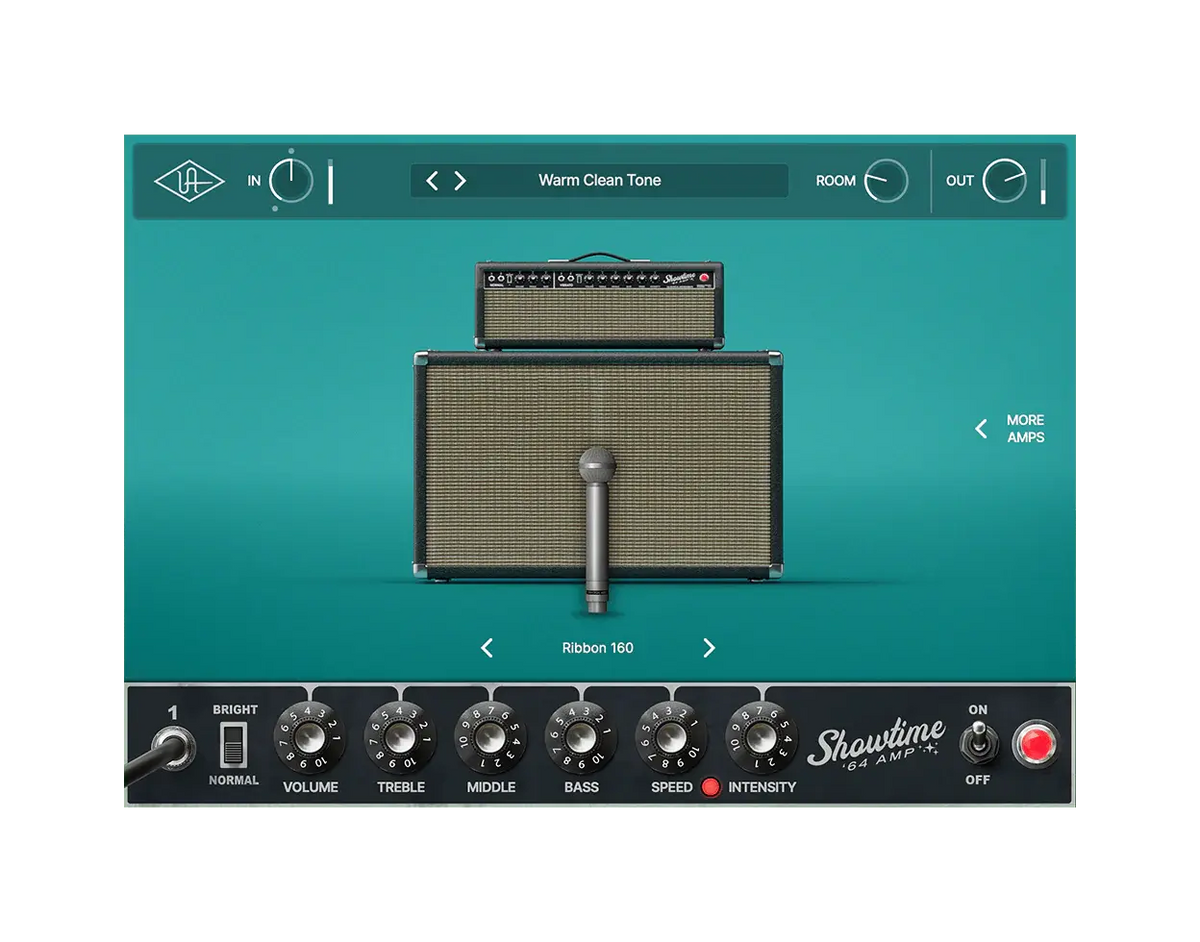This screenshot has width=1200, height=942.
Task: Click the previous microphone chevron near Ribbon 160
Action: (x=487, y=647)
